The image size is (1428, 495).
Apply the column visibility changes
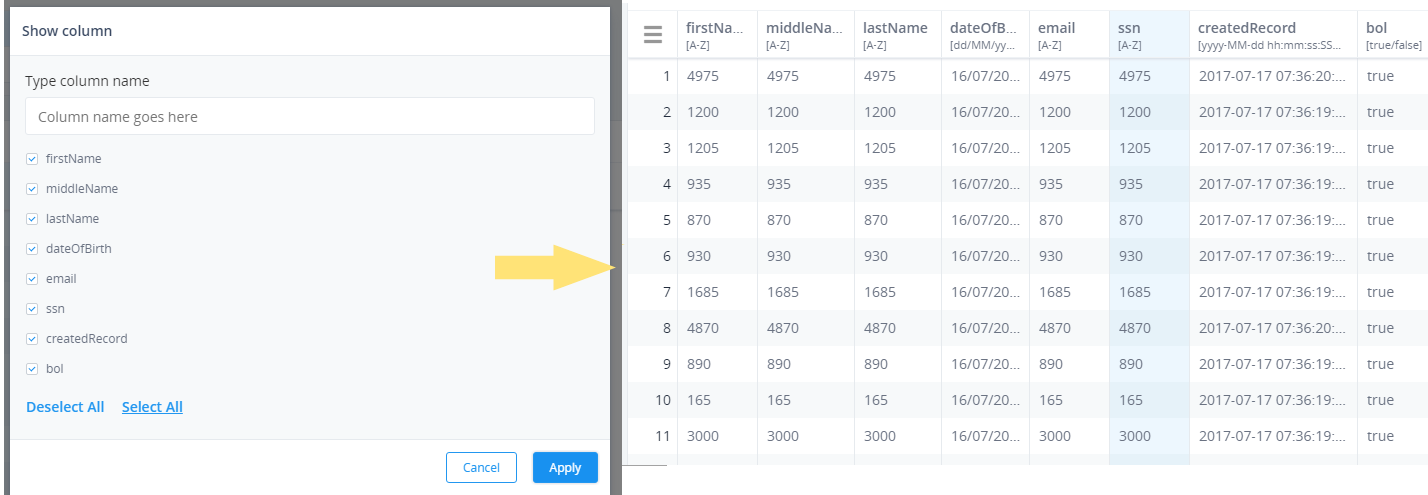point(565,467)
